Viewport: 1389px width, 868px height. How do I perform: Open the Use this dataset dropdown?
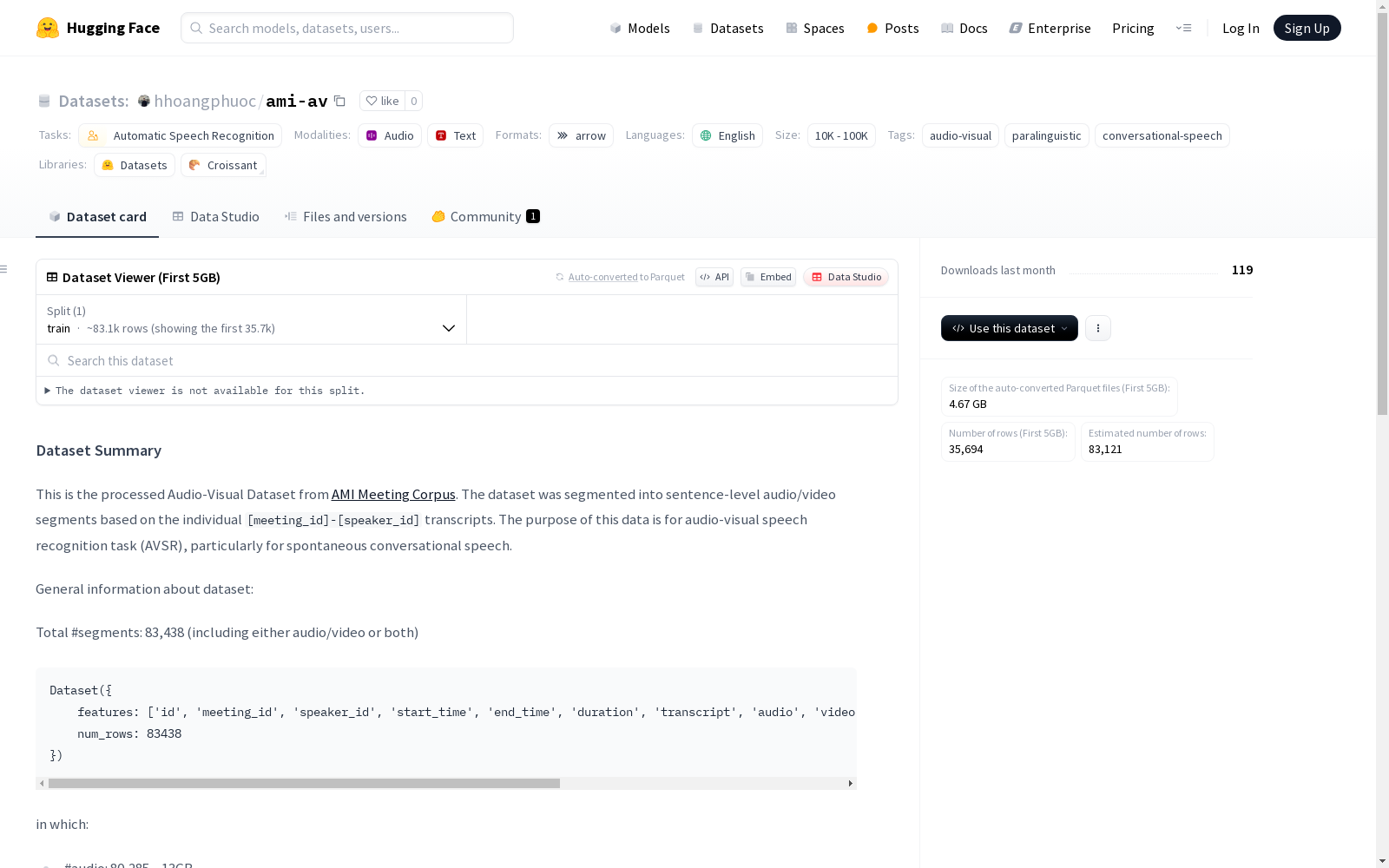(x=1010, y=328)
